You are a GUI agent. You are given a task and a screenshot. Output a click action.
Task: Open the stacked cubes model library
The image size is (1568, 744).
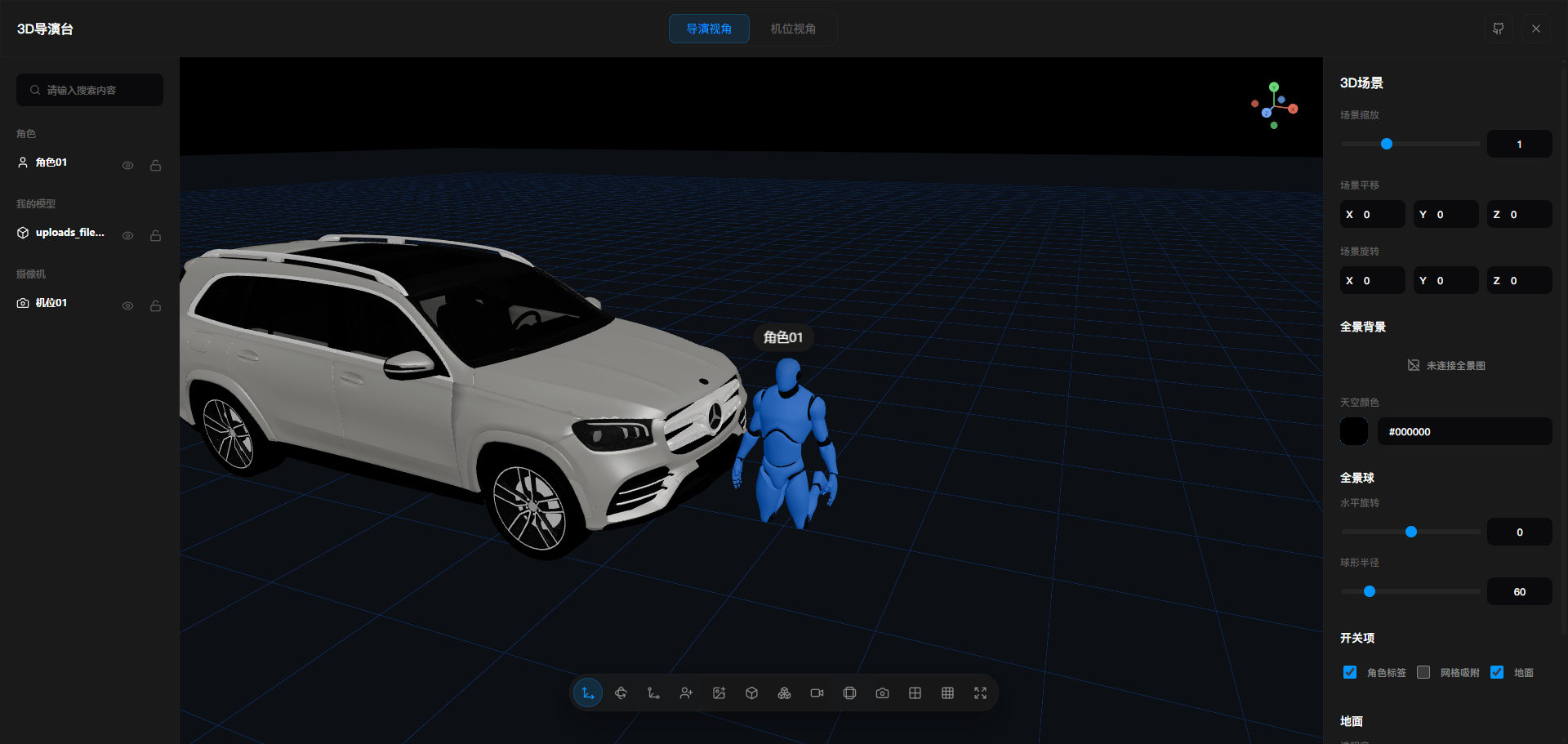[784, 693]
